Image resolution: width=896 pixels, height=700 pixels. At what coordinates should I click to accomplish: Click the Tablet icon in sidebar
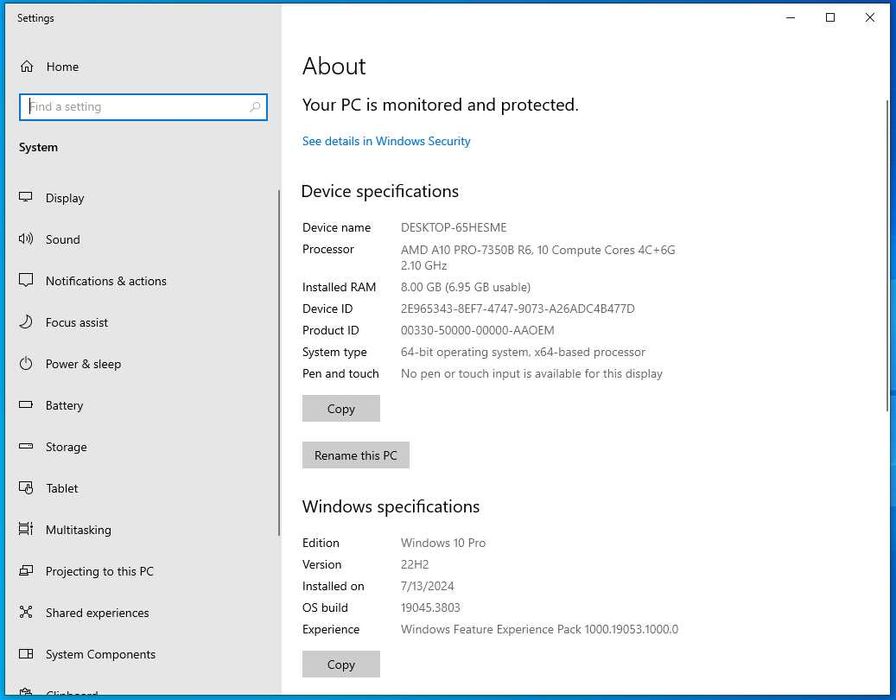(26, 488)
